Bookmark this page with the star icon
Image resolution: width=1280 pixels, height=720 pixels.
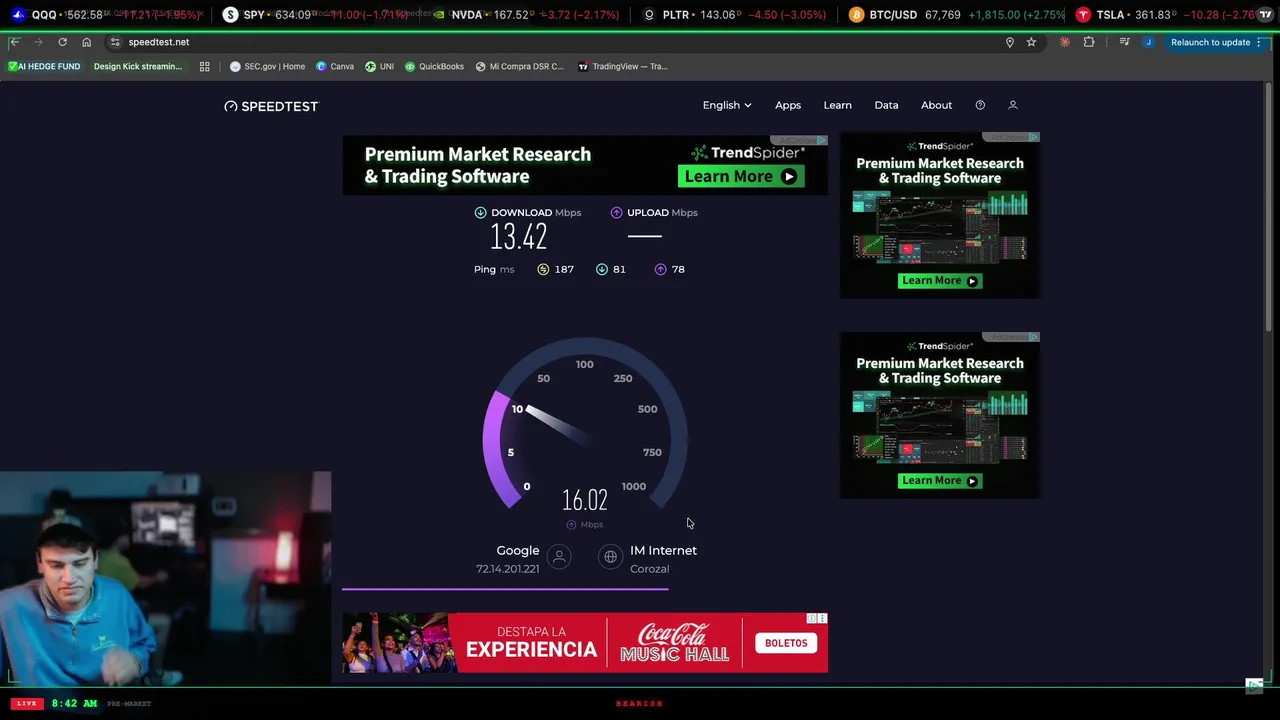point(1031,42)
